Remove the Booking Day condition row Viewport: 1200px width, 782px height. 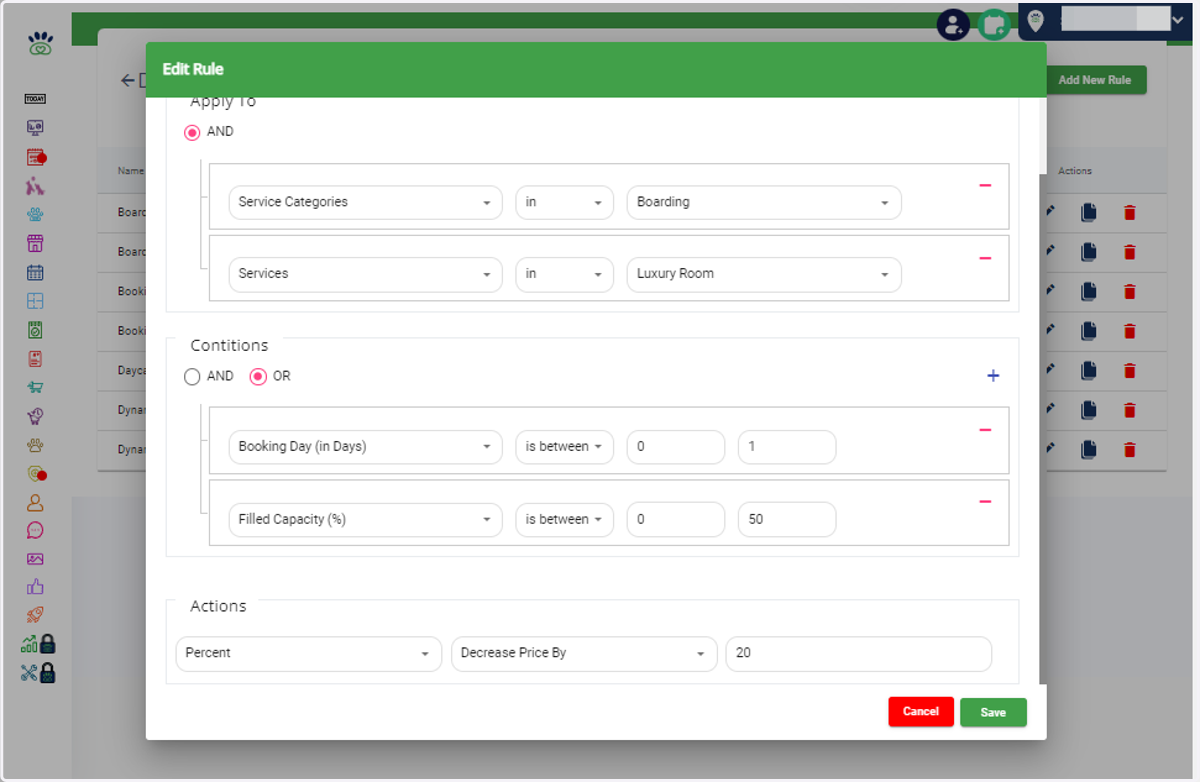click(985, 430)
